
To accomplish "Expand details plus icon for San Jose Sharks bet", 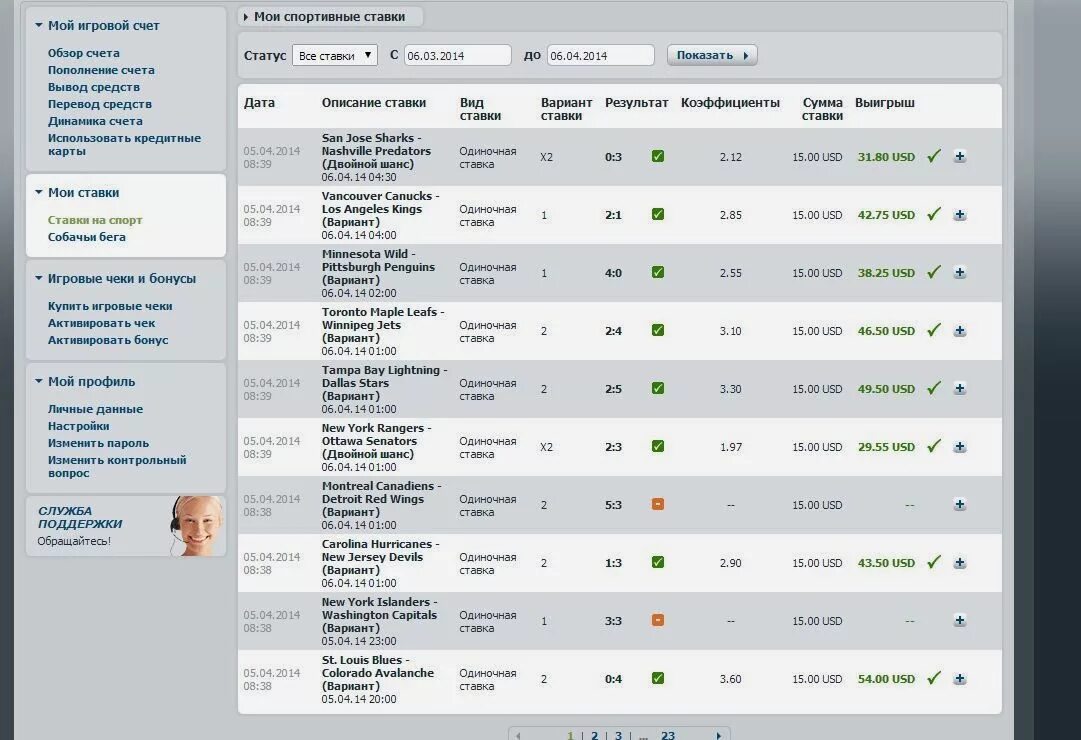I will coord(959,157).
